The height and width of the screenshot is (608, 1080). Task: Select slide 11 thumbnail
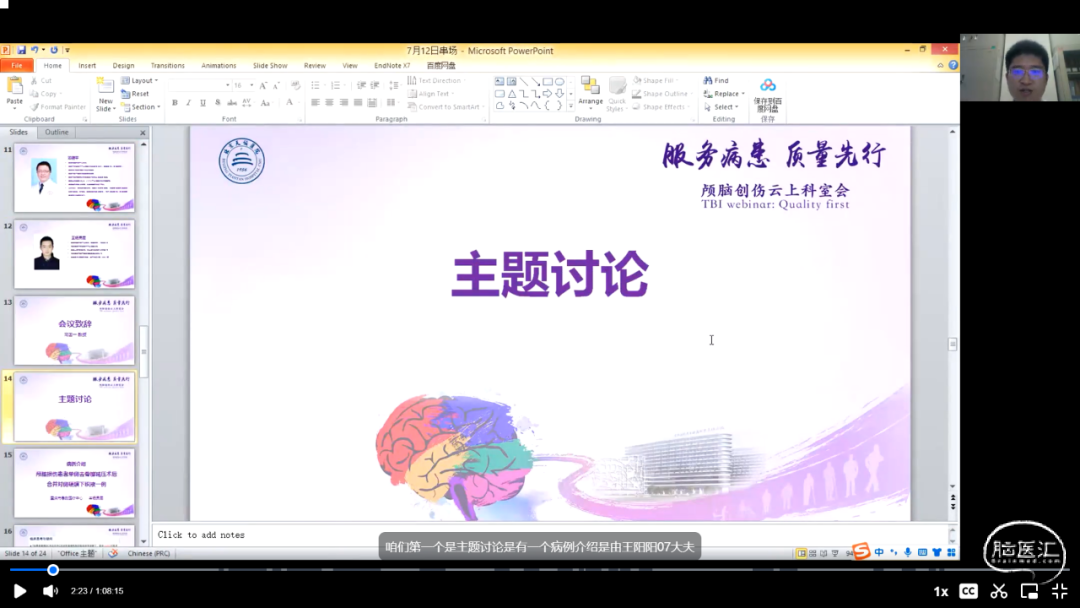pyautogui.click(x=74, y=177)
